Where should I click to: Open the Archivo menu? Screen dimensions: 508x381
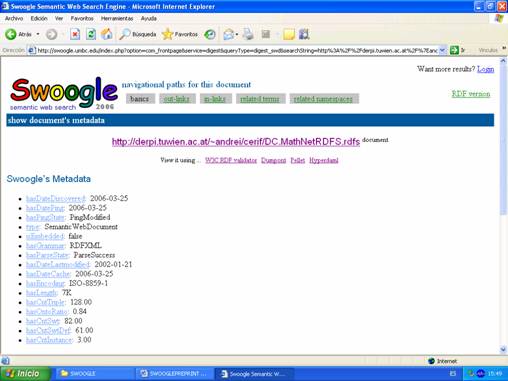click(14, 18)
